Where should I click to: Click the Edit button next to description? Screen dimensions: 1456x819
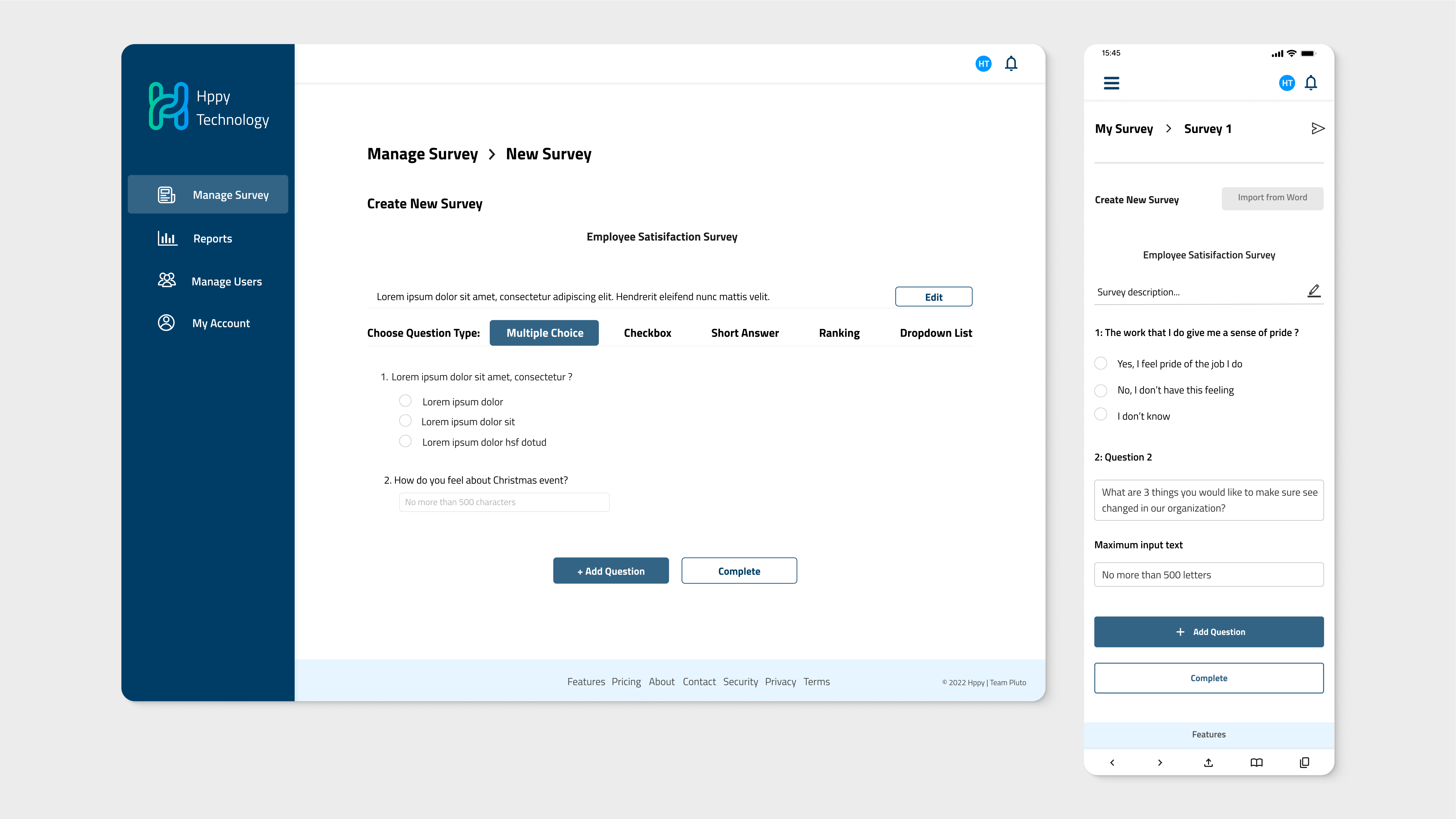(934, 297)
